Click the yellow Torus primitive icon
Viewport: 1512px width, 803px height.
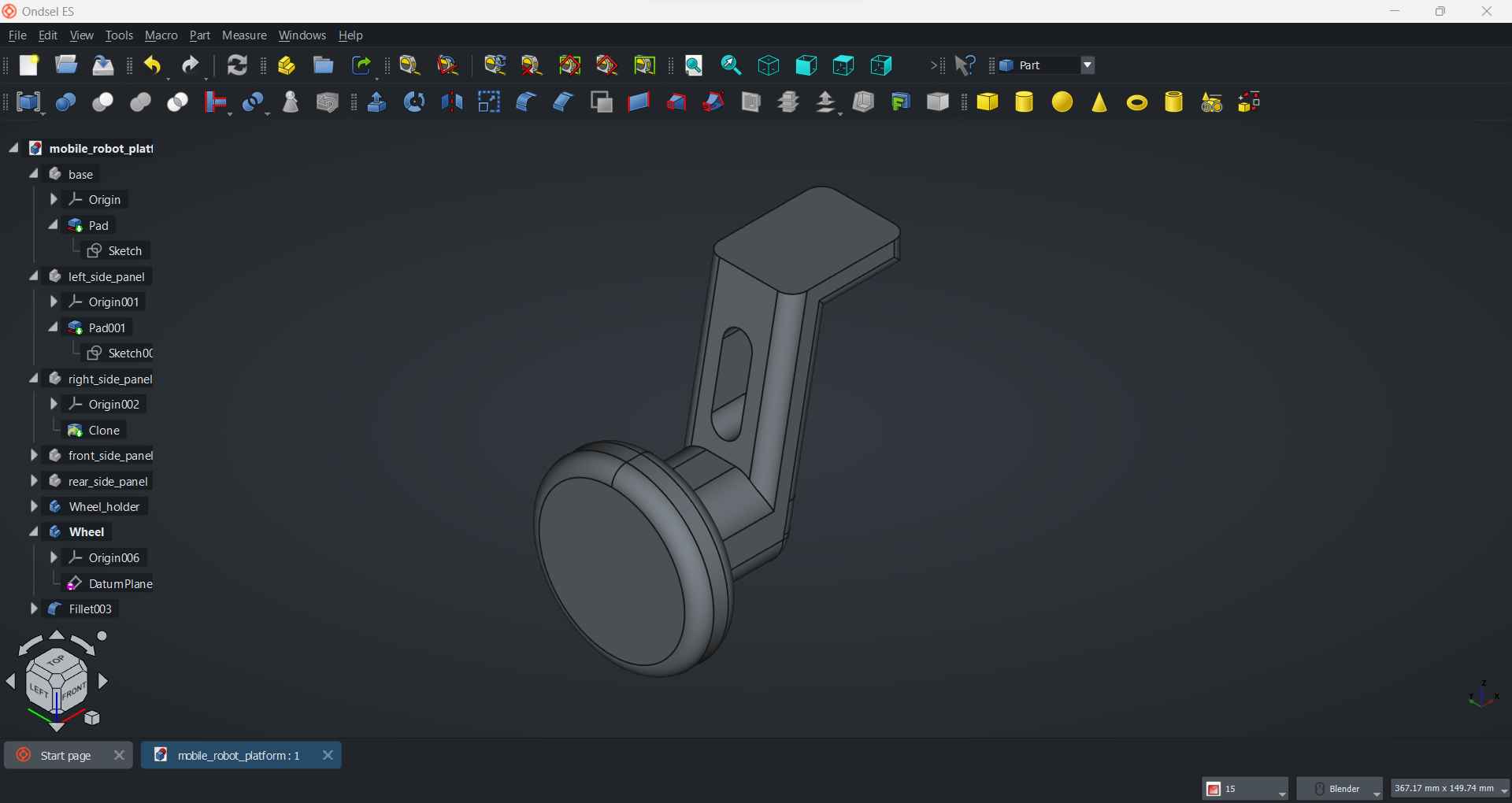(1137, 102)
